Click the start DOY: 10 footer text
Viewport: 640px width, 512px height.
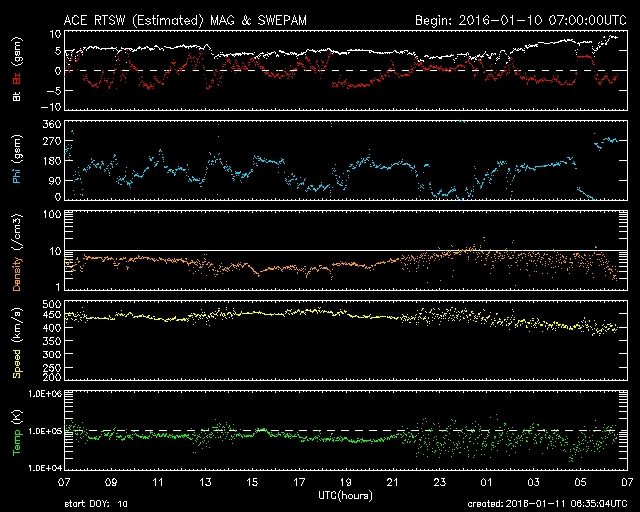(x=95, y=504)
